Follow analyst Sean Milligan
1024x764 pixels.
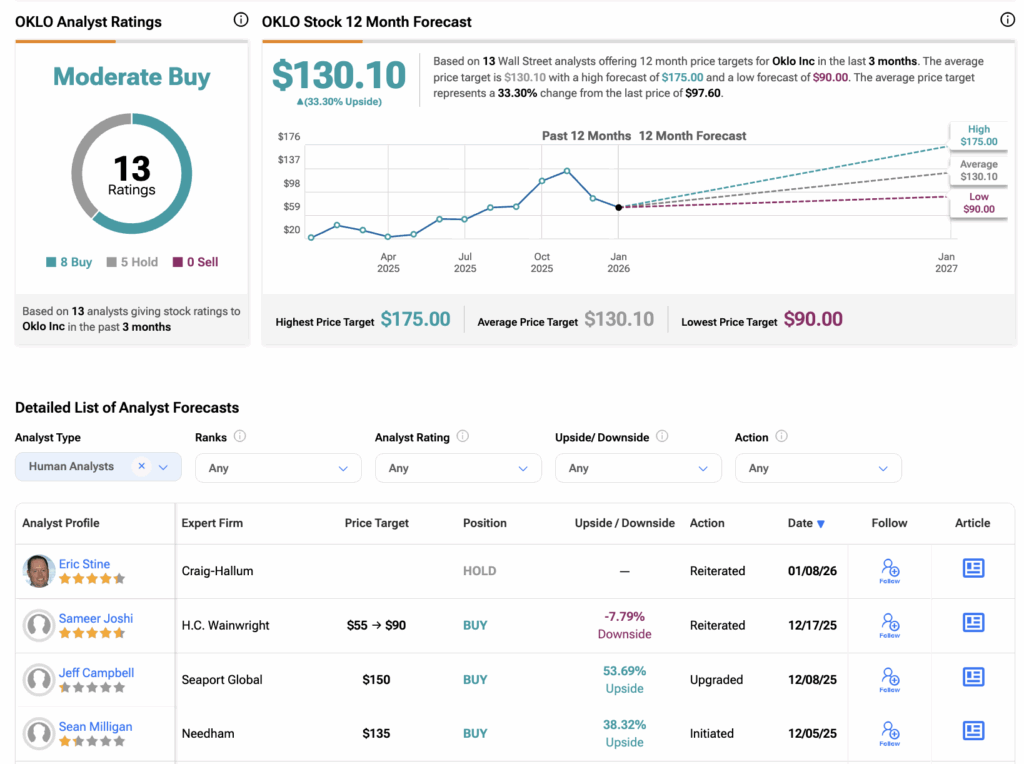tap(889, 732)
